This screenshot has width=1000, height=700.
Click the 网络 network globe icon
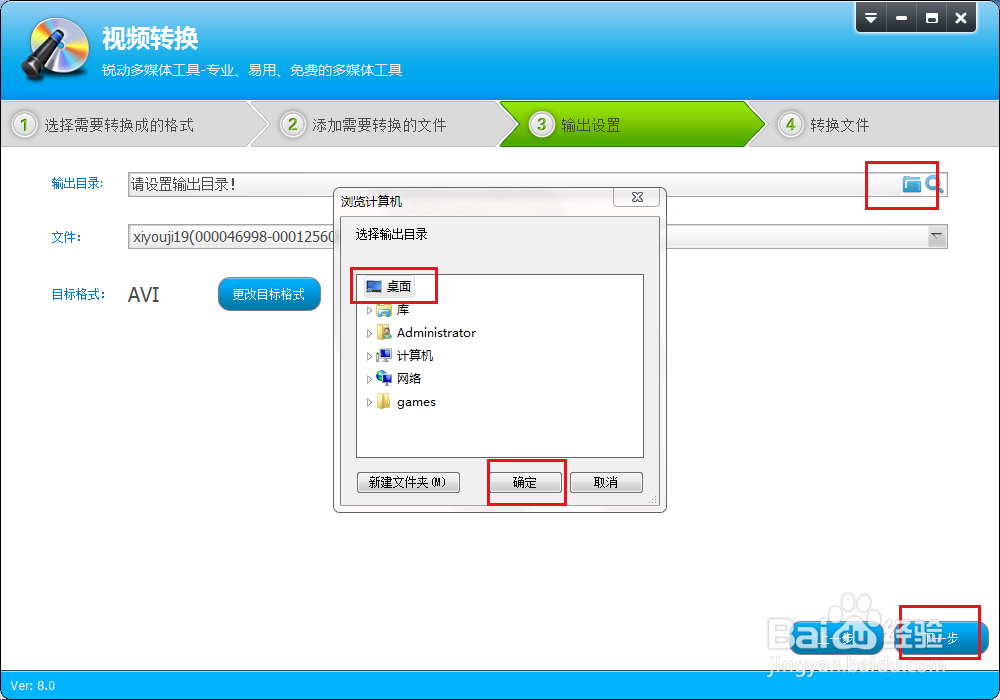point(384,378)
